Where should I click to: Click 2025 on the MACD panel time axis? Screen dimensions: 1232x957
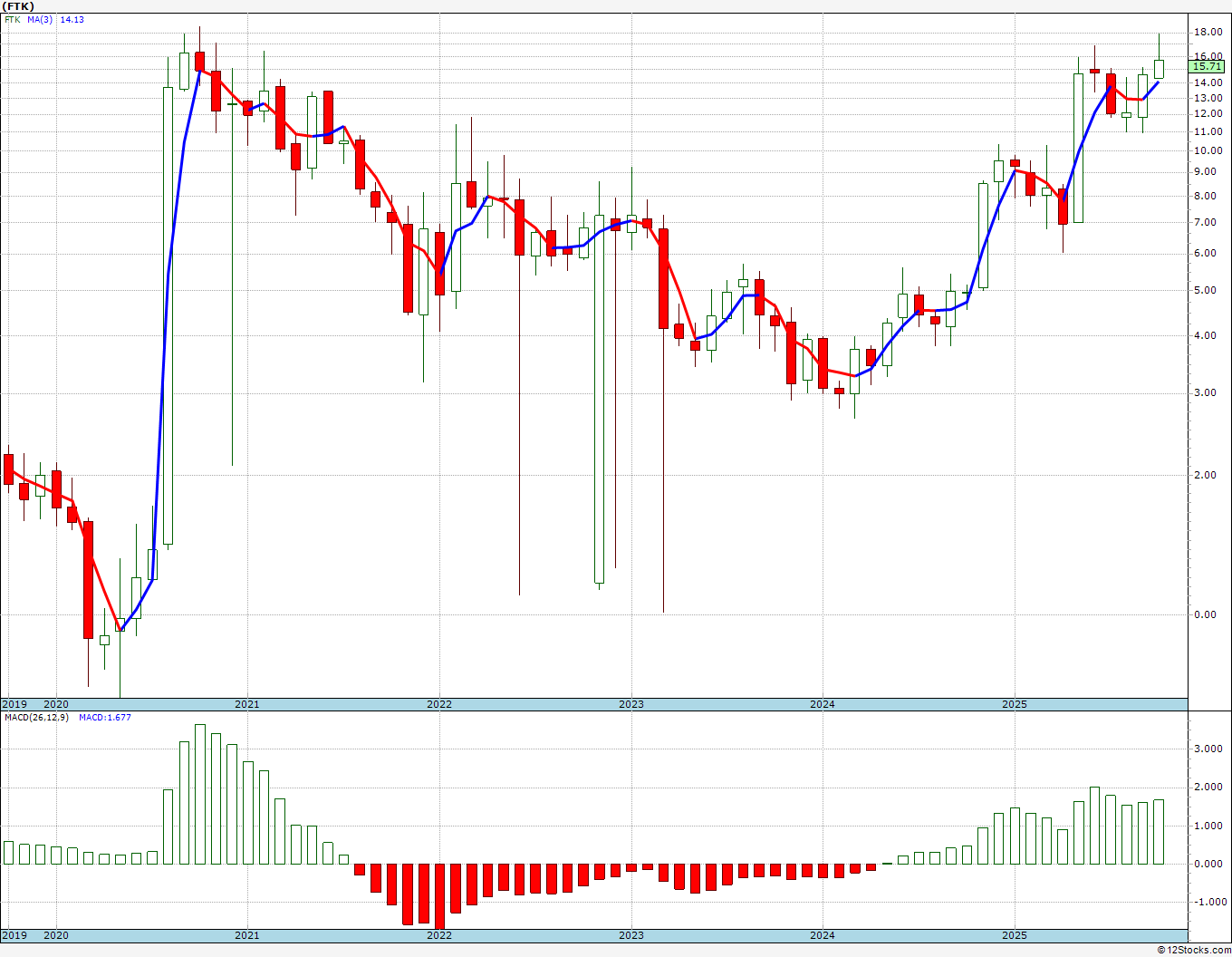tap(1015, 935)
